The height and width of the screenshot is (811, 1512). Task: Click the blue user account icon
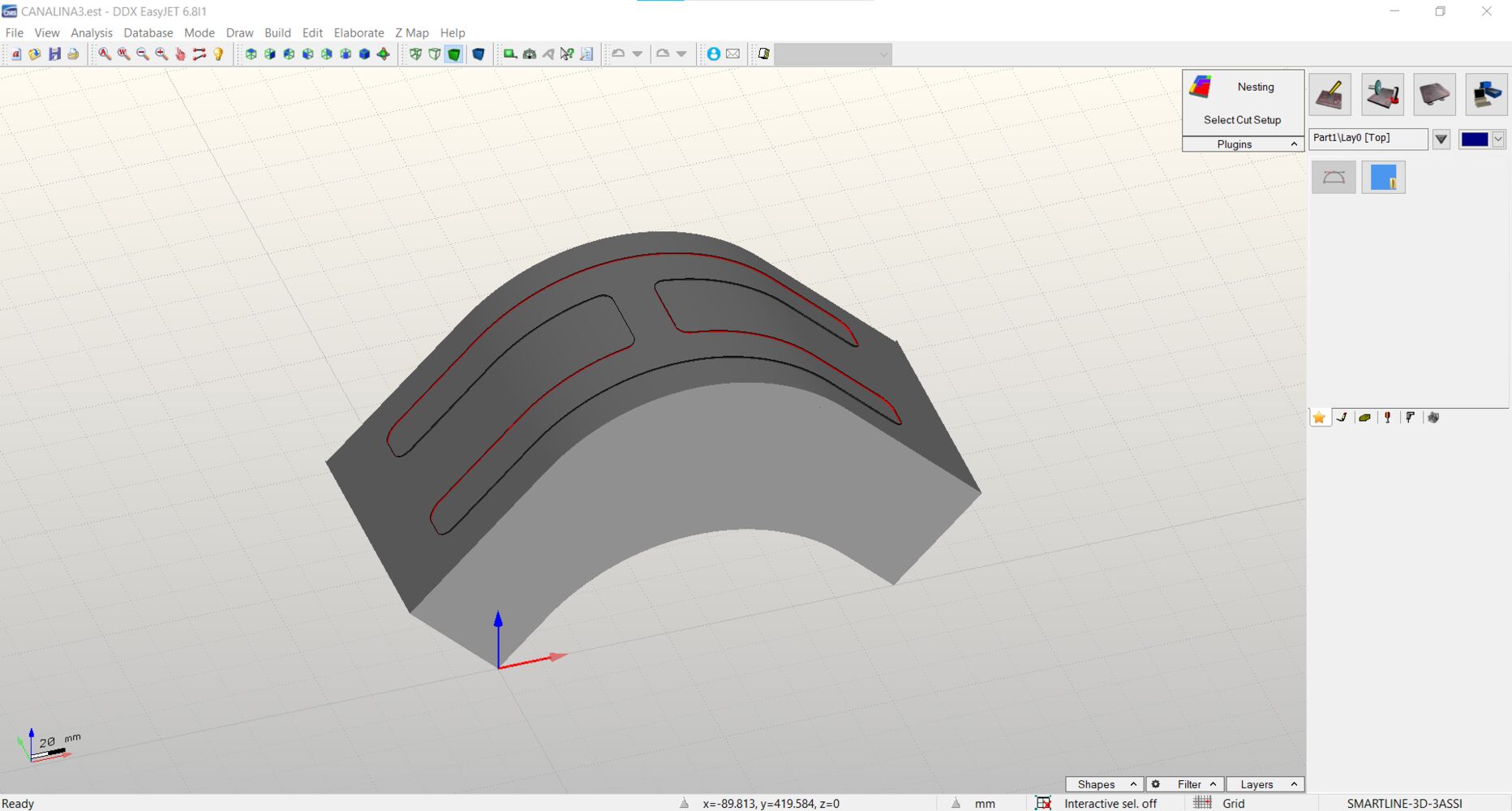click(x=714, y=54)
